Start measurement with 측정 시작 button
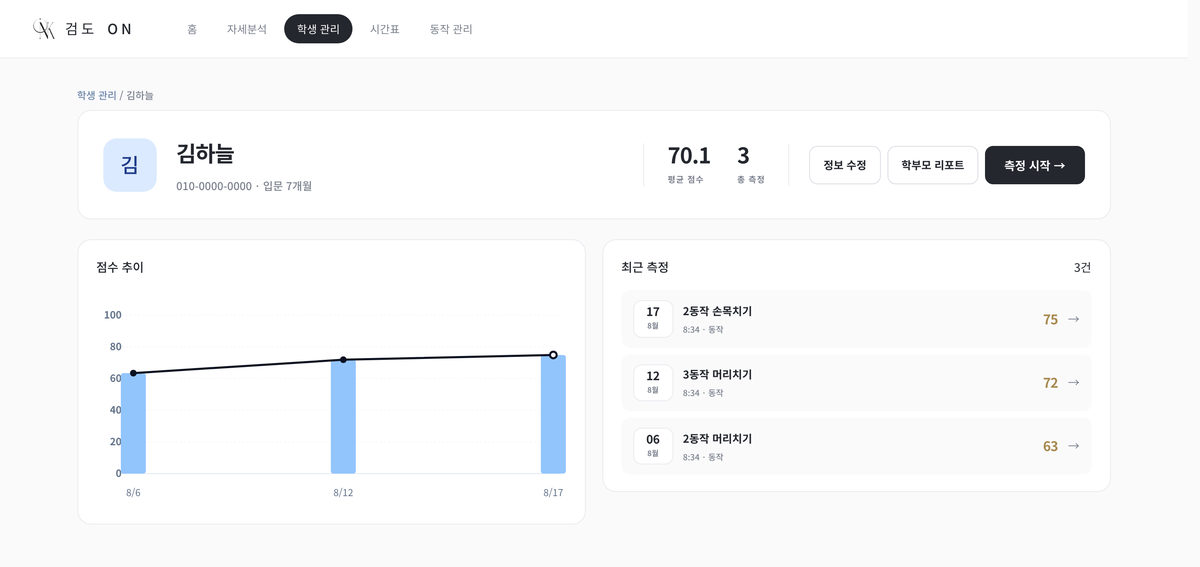The width and height of the screenshot is (1200, 567). point(1035,165)
